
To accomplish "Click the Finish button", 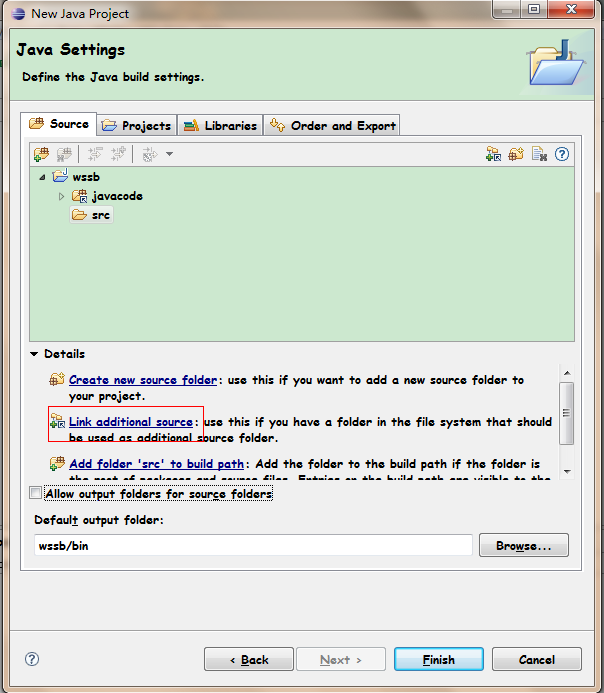I will click(x=439, y=659).
